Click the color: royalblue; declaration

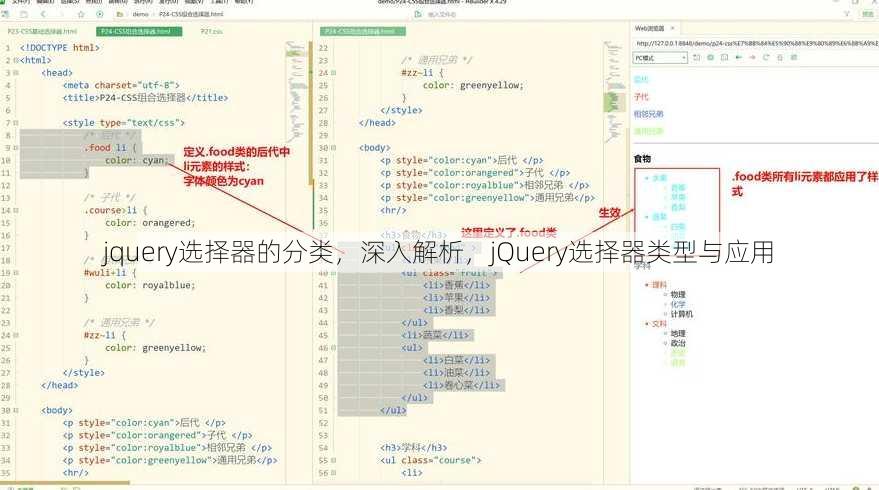(x=150, y=285)
